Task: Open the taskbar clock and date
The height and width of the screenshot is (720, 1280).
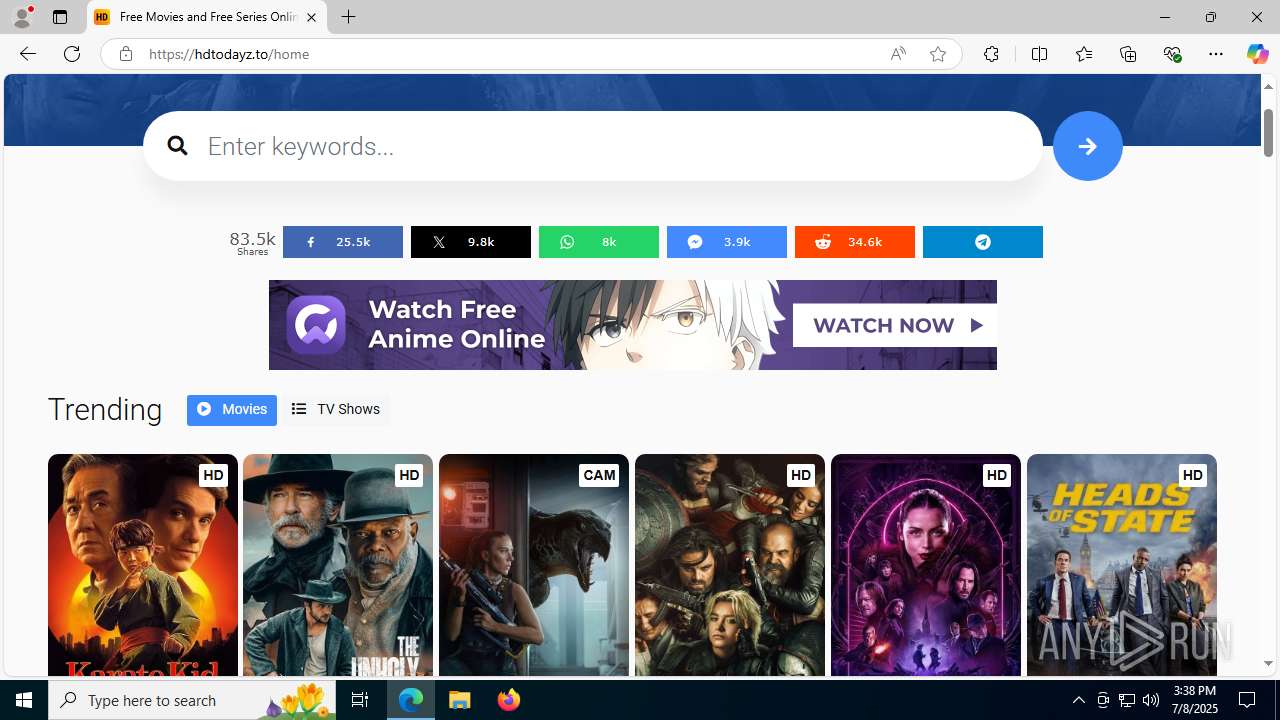Action: (1195, 700)
